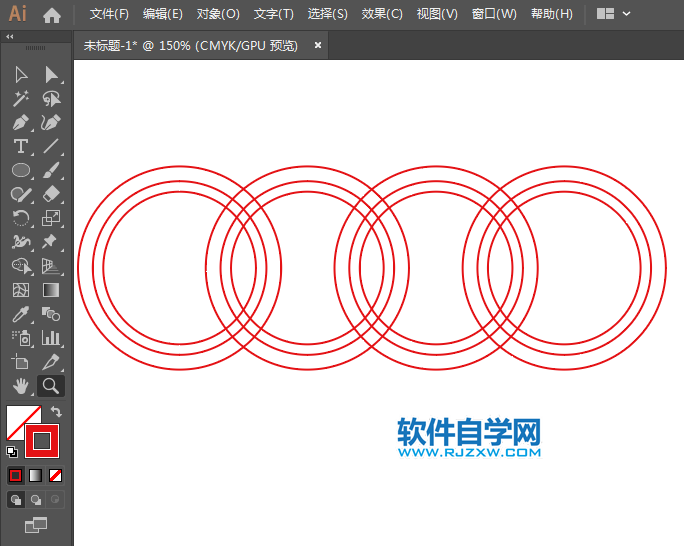Select the Perspective Grid tool
The image size is (684, 546).
[51, 266]
